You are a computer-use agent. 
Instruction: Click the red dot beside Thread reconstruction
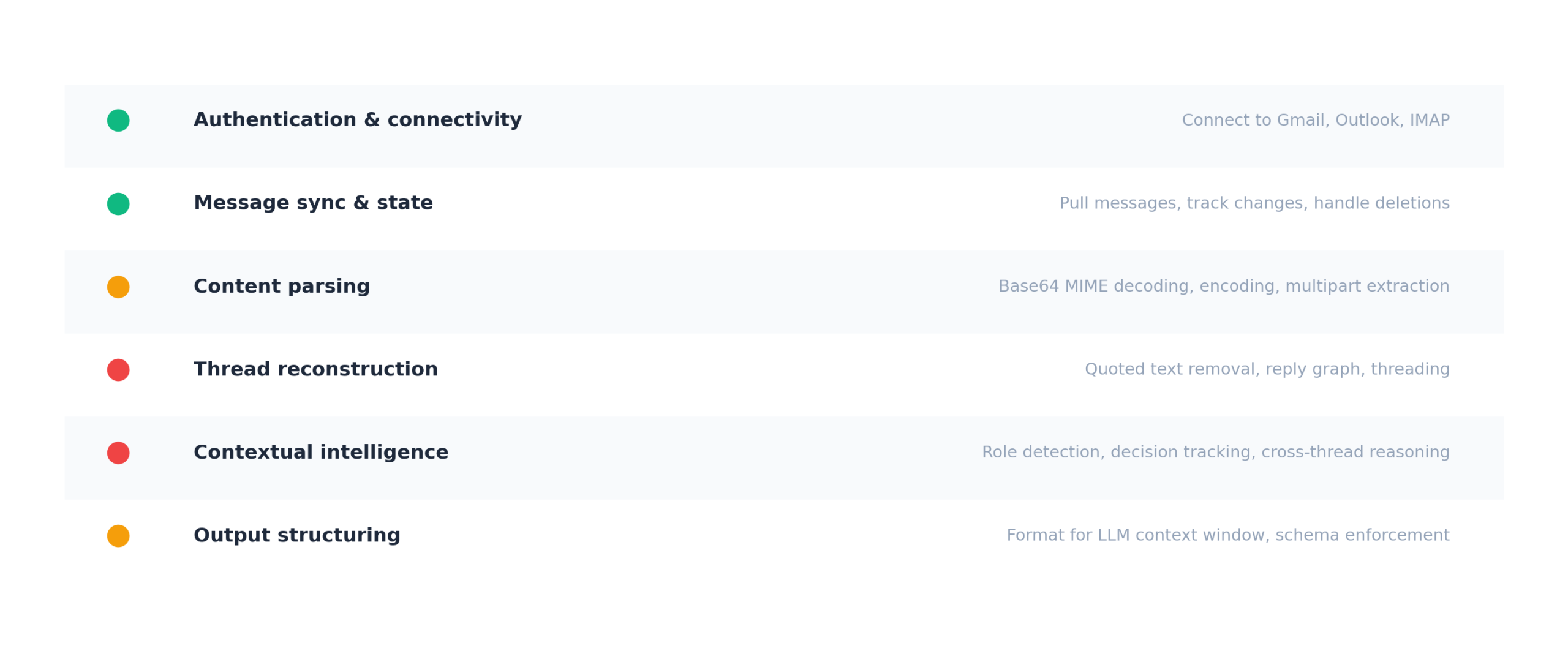point(118,369)
